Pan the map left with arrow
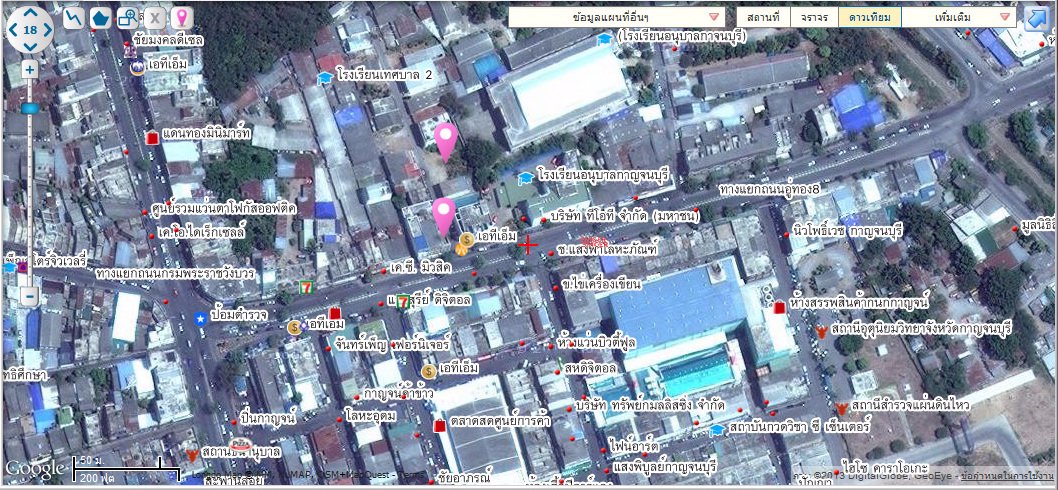The width and height of the screenshot is (1058, 490). click(x=13, y=30)
